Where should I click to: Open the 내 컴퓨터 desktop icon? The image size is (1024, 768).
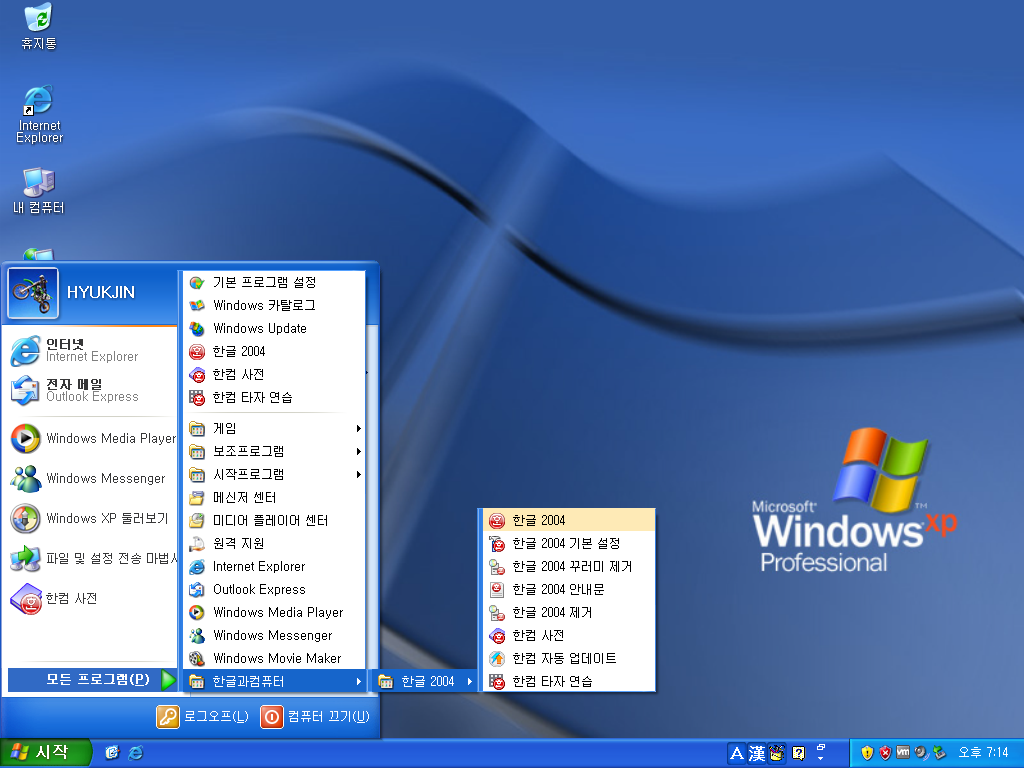[39, 191]
